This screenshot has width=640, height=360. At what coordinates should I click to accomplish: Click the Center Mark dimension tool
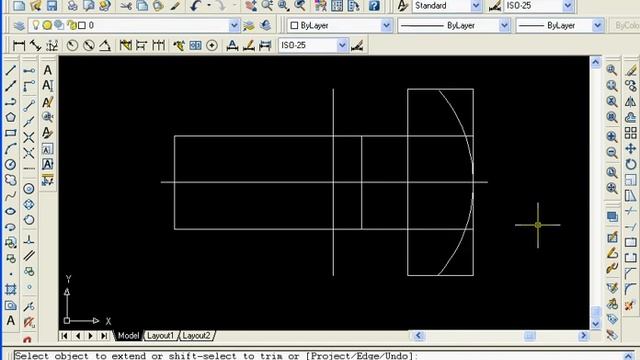pyautogui.click(x=212, y=45)
